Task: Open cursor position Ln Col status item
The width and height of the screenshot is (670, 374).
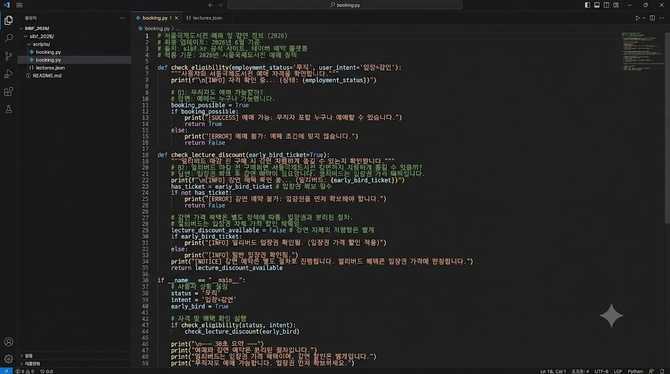Action: click(553, 371)
